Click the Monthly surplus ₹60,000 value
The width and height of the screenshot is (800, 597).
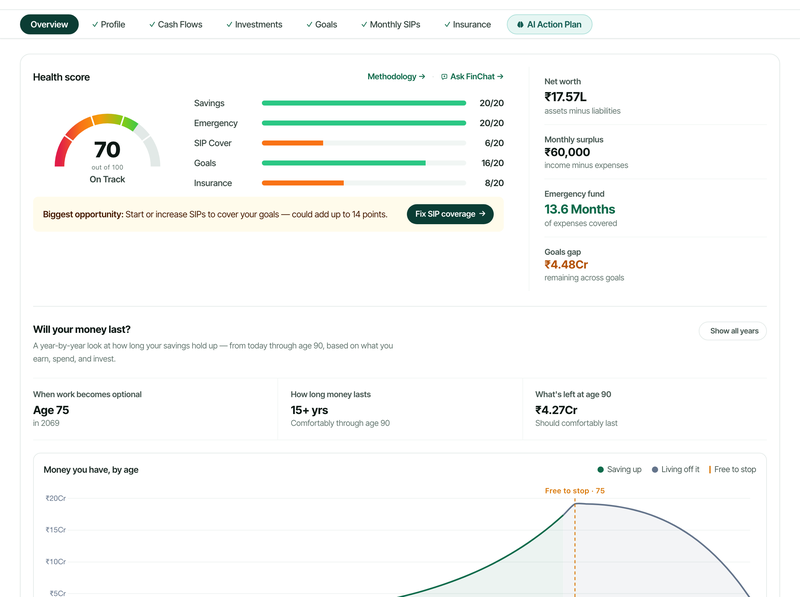tap(567, 152)
